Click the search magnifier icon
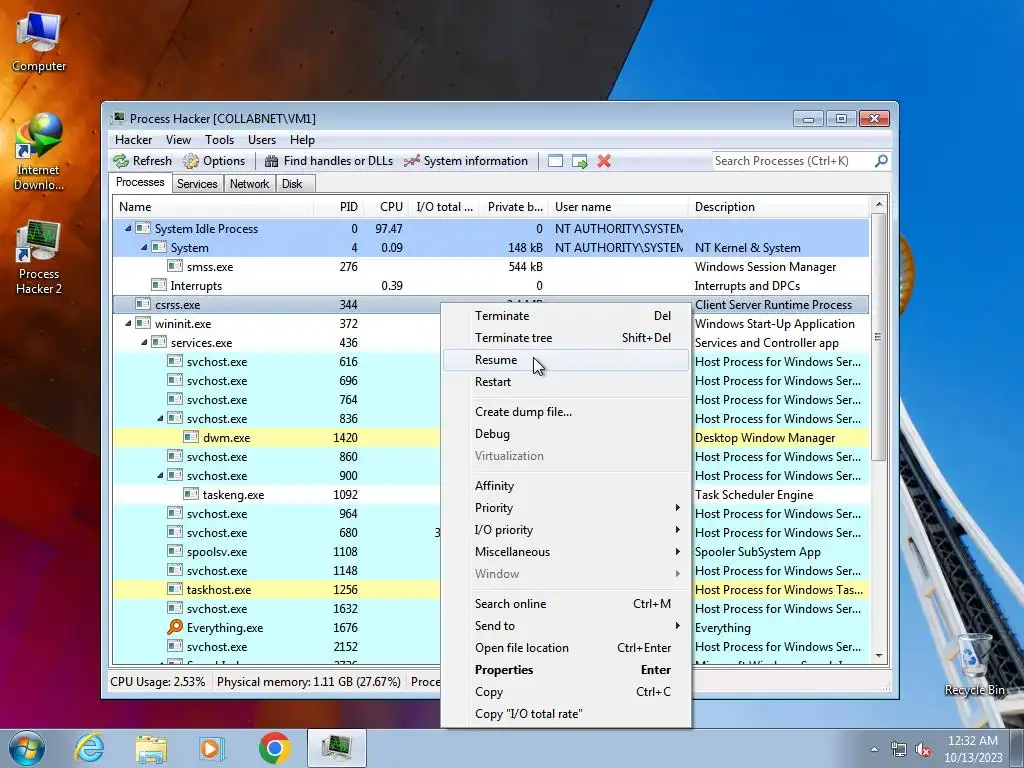Image resolution: width=1024 pixels, height=768 pixels. [881, 161]
